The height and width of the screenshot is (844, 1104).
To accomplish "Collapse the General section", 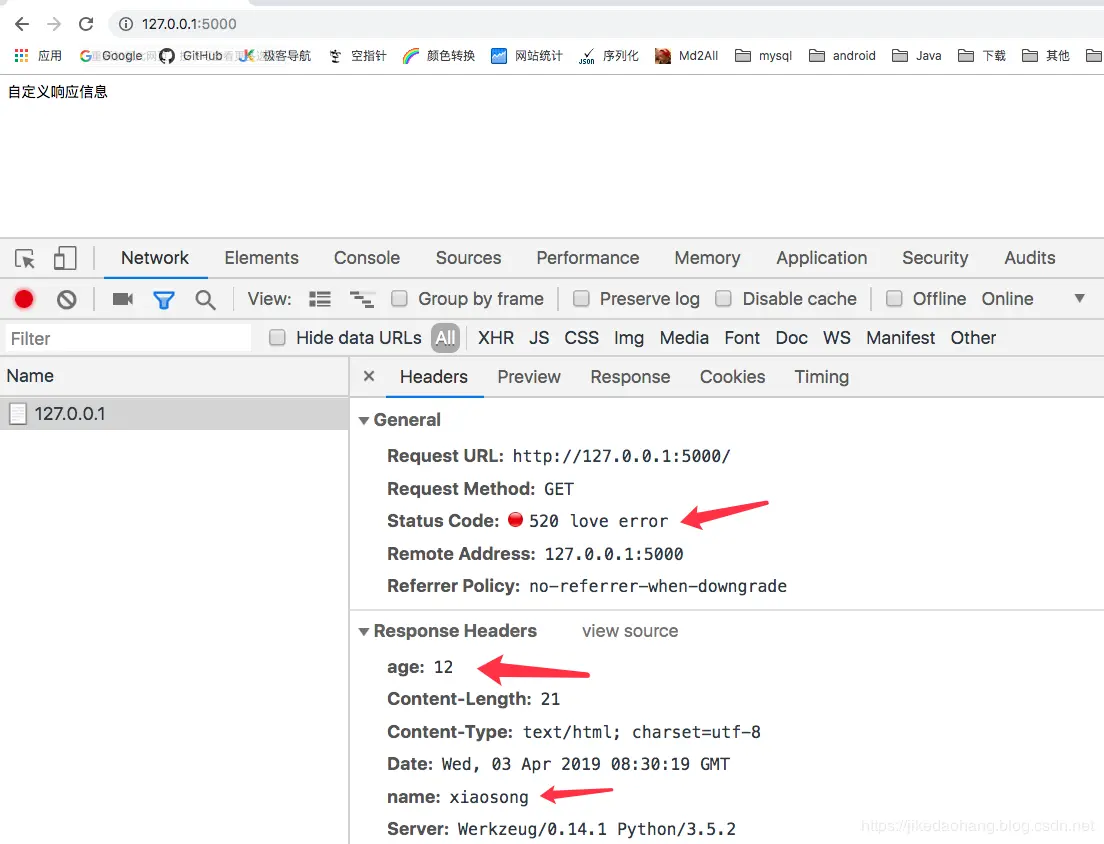I will pos(364,420).
